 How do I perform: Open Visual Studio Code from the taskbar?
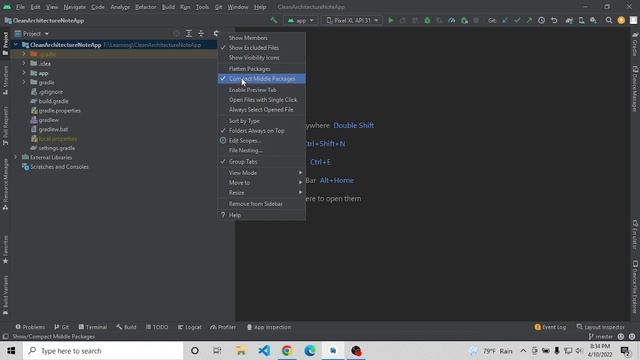coord(264,351)
